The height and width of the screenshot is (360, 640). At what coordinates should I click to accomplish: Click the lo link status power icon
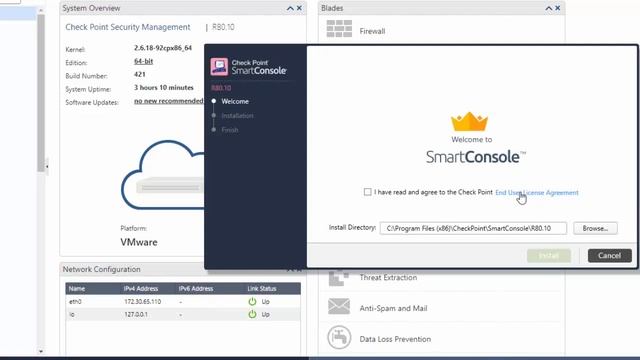(x=252, y=314)
